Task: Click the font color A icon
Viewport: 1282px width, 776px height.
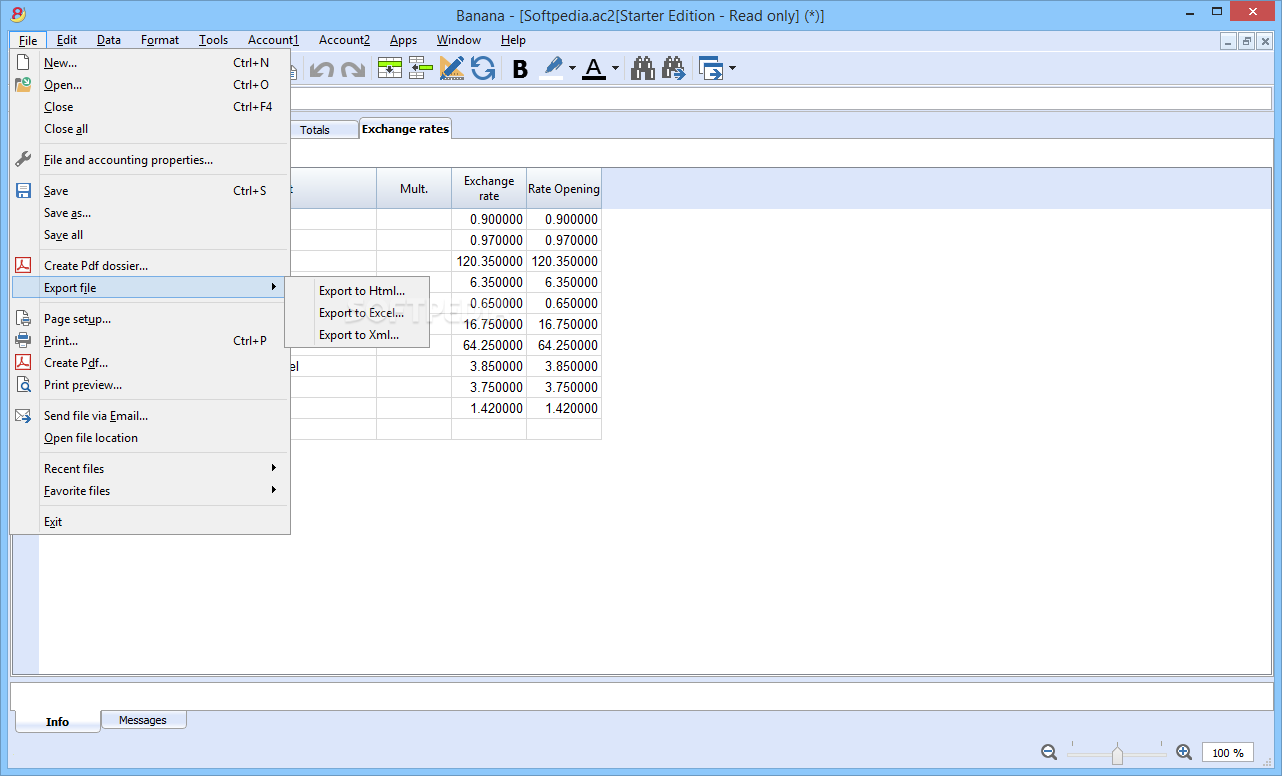Action: [x=594, y=69]
